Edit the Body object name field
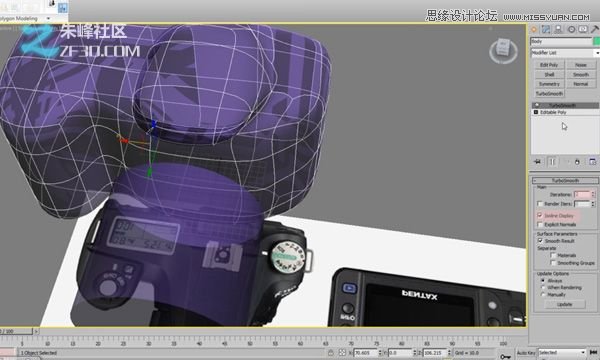Viewport: 600px width, 360px height. point(561,41)
